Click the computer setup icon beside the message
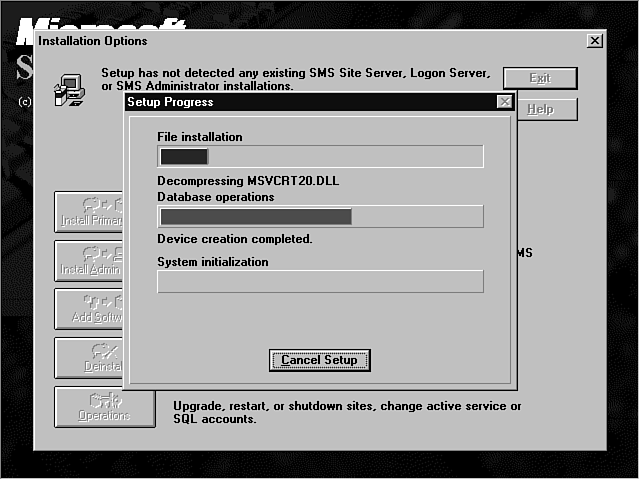 68,88
